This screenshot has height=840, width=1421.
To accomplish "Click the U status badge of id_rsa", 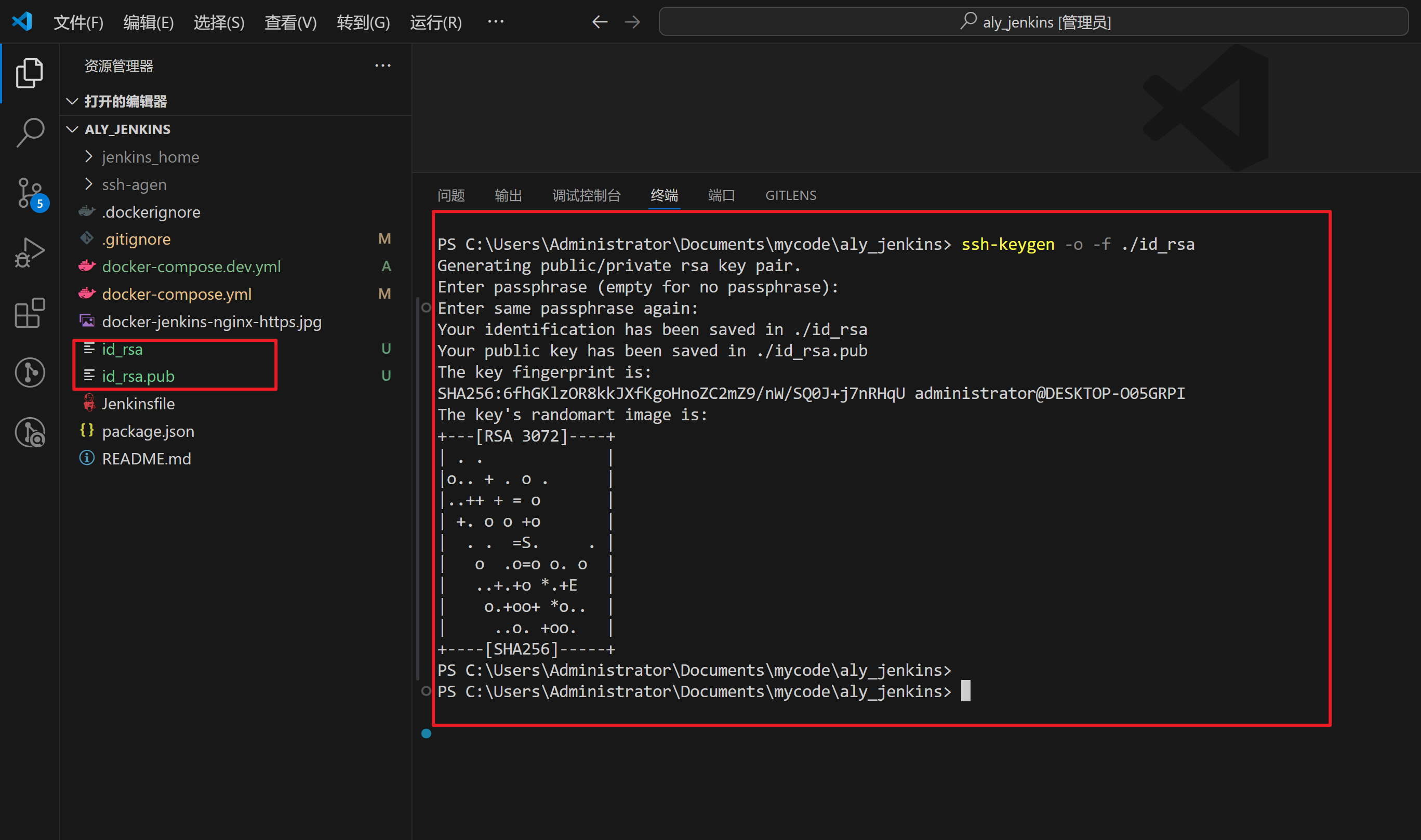I will point(386,349).
